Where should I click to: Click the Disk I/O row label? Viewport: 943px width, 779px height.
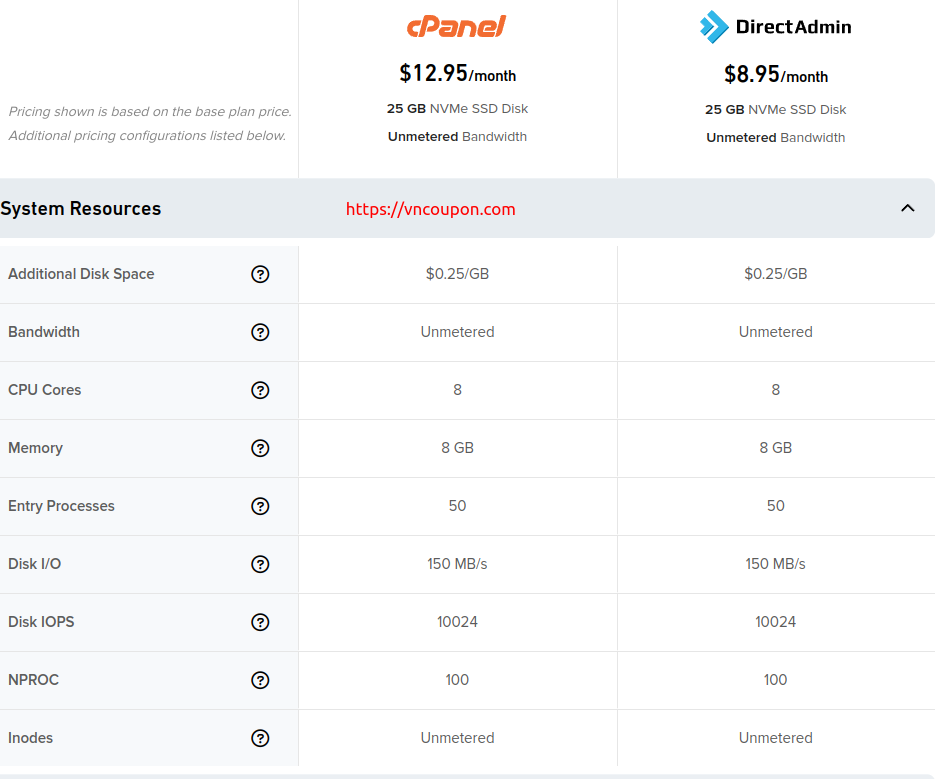[x=34, y=564]
